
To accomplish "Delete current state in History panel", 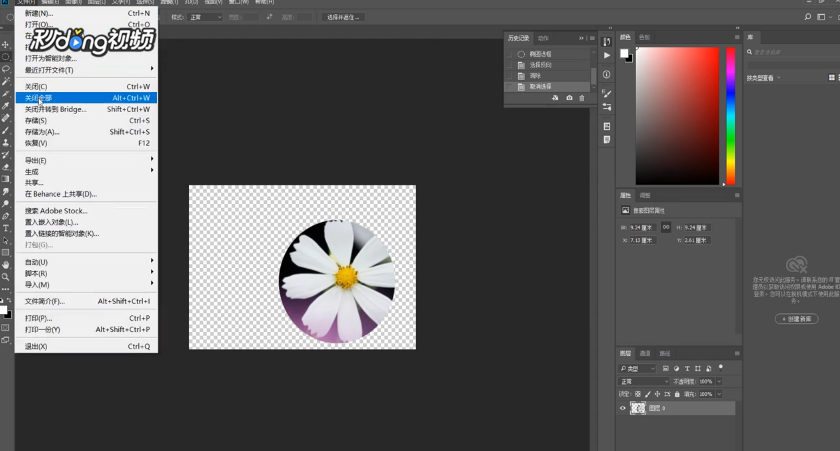I will (582, 98).
